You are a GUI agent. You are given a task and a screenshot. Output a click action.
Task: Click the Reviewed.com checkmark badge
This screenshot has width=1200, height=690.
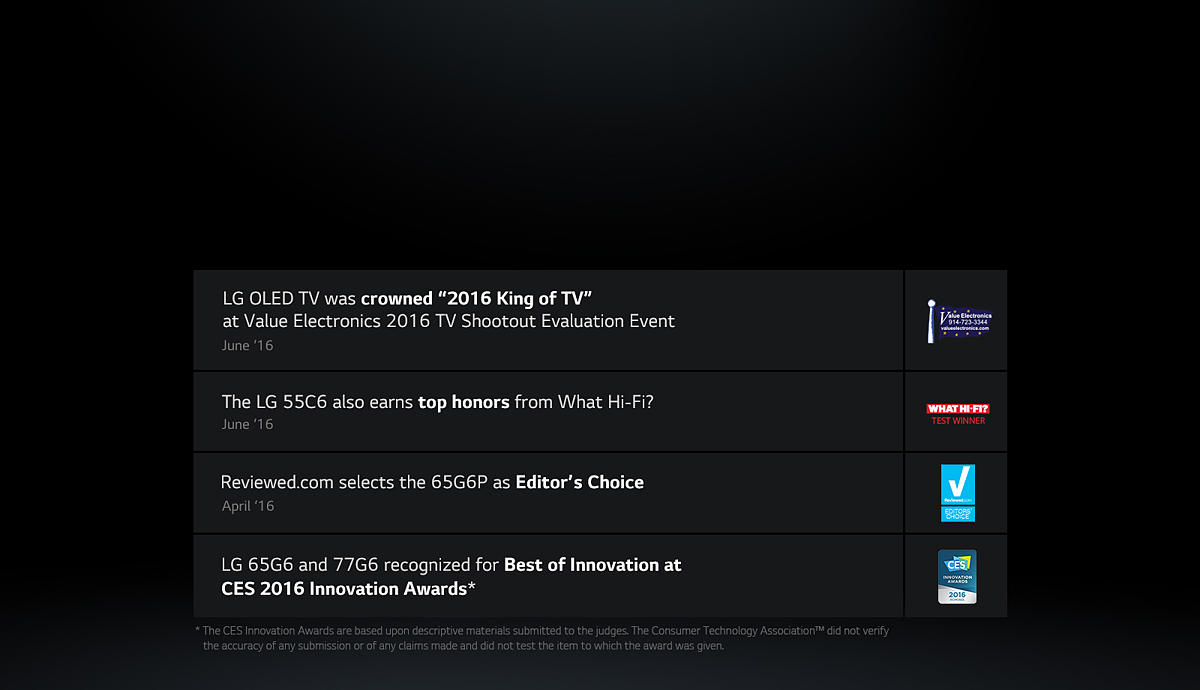click(x=958, y=492)
